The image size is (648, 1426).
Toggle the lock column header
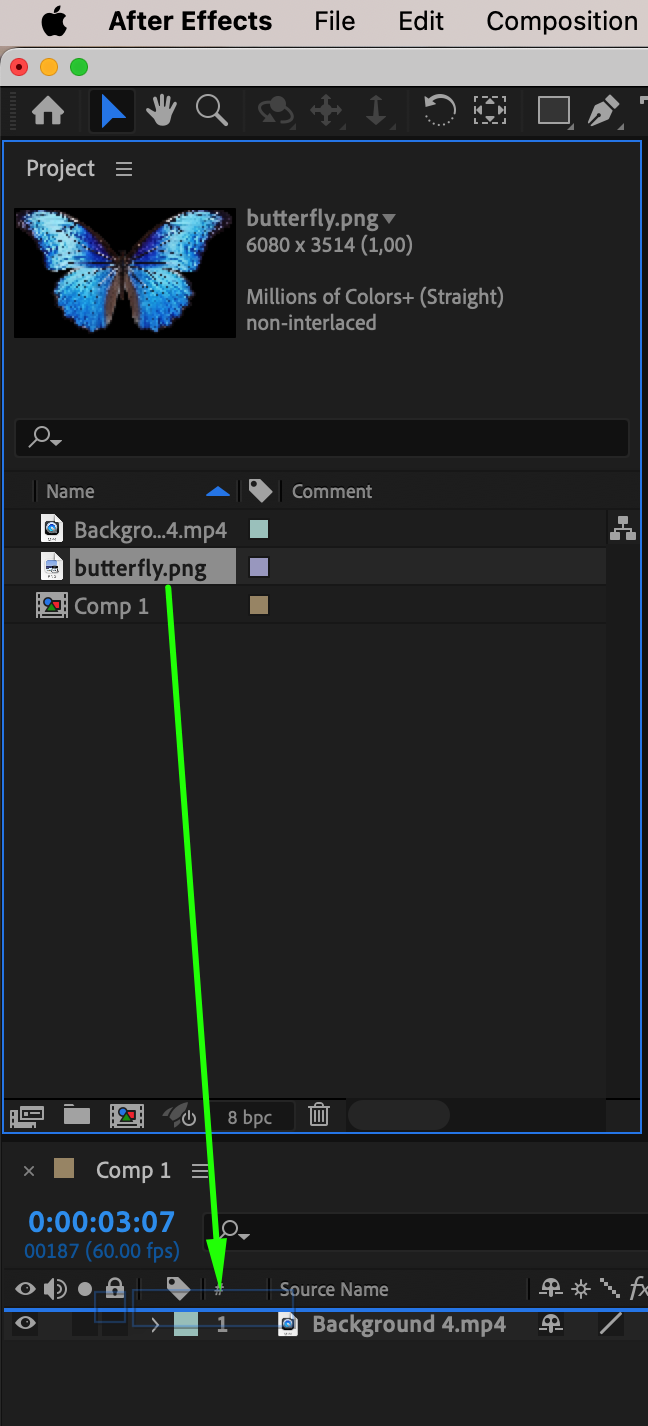[115, 1289]
